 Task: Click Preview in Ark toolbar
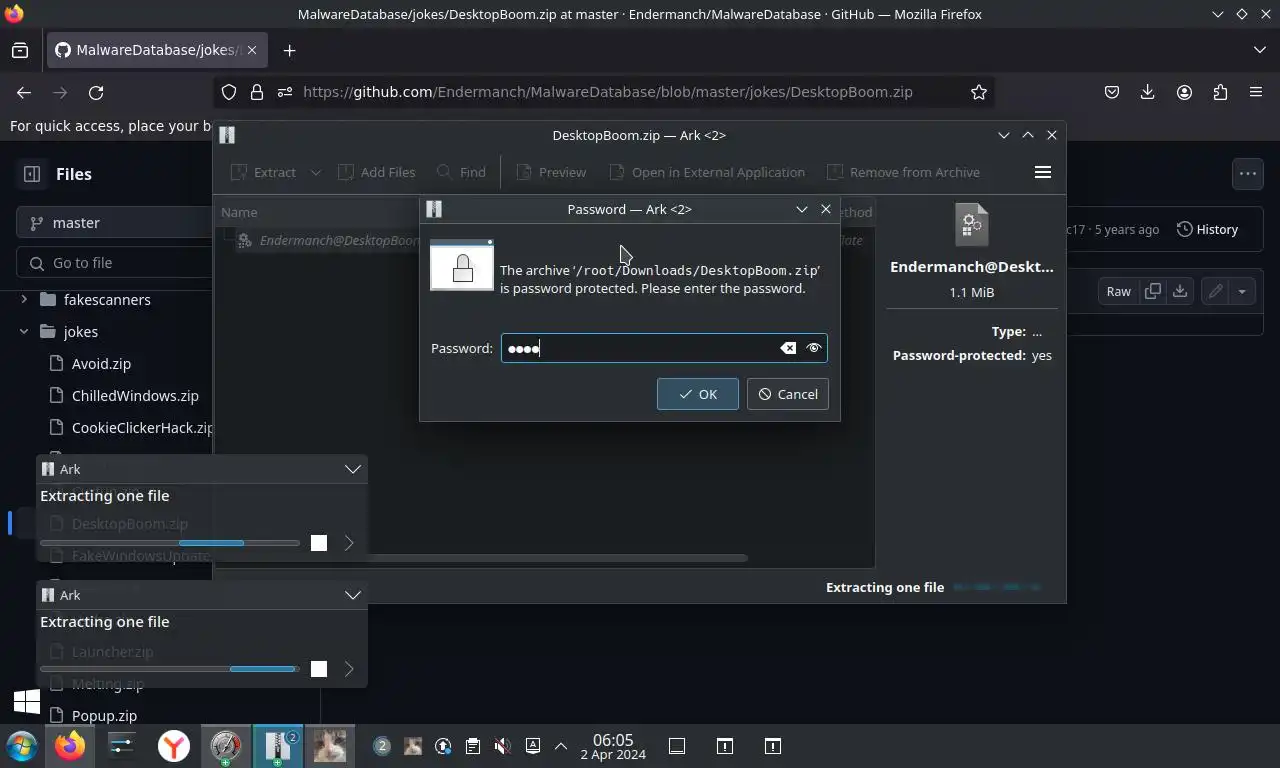[x=551, y=172]
